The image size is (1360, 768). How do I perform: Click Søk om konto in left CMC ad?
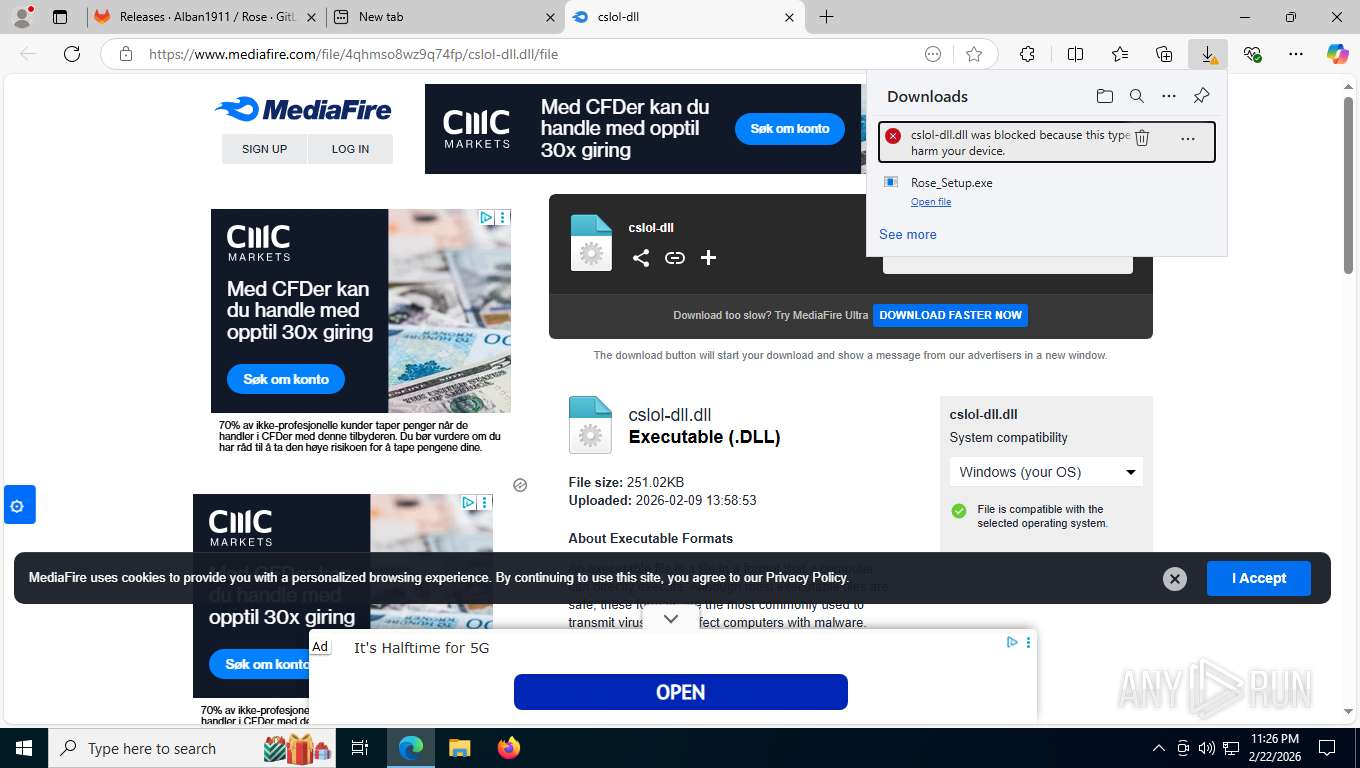click(286, 379)
